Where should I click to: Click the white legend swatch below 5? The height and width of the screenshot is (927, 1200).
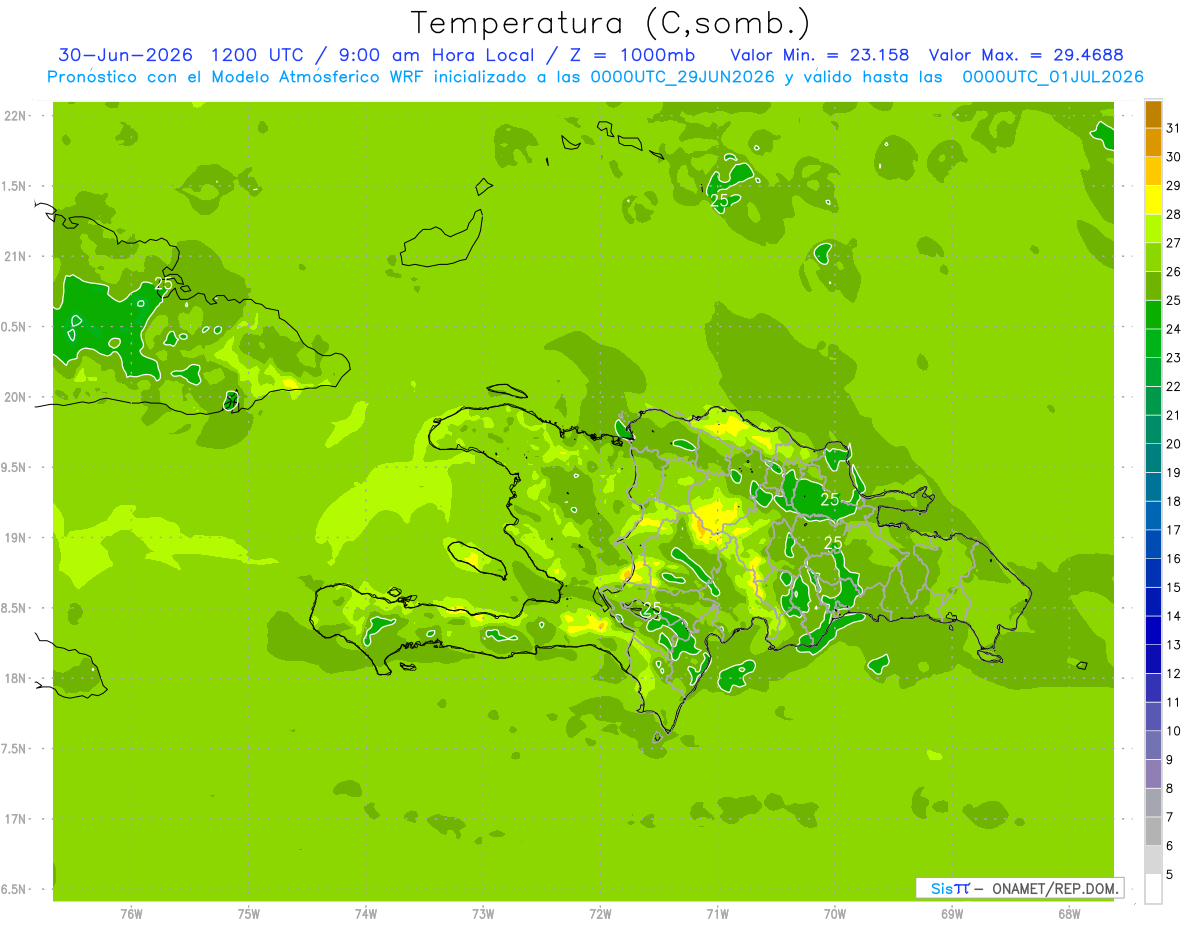[1153, 889]
